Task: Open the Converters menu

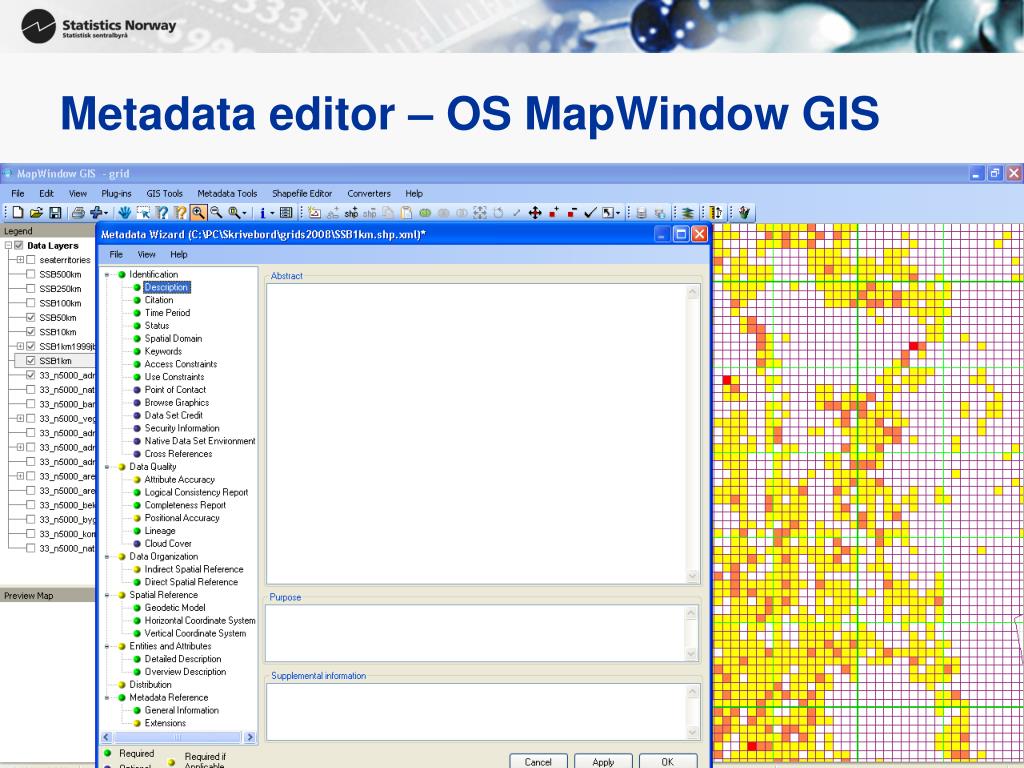Action: pos(369,193)
